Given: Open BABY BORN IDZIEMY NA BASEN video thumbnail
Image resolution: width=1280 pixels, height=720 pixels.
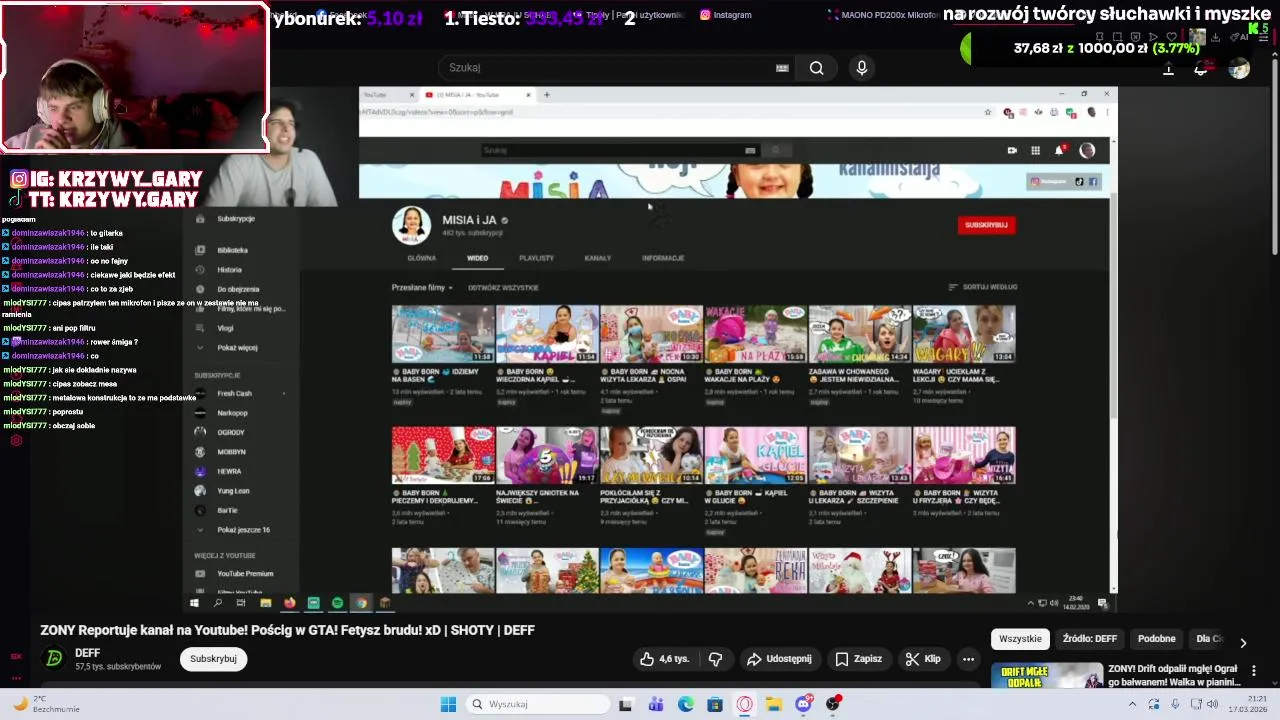Looking at the screenshot, I should tap(443, 333).
